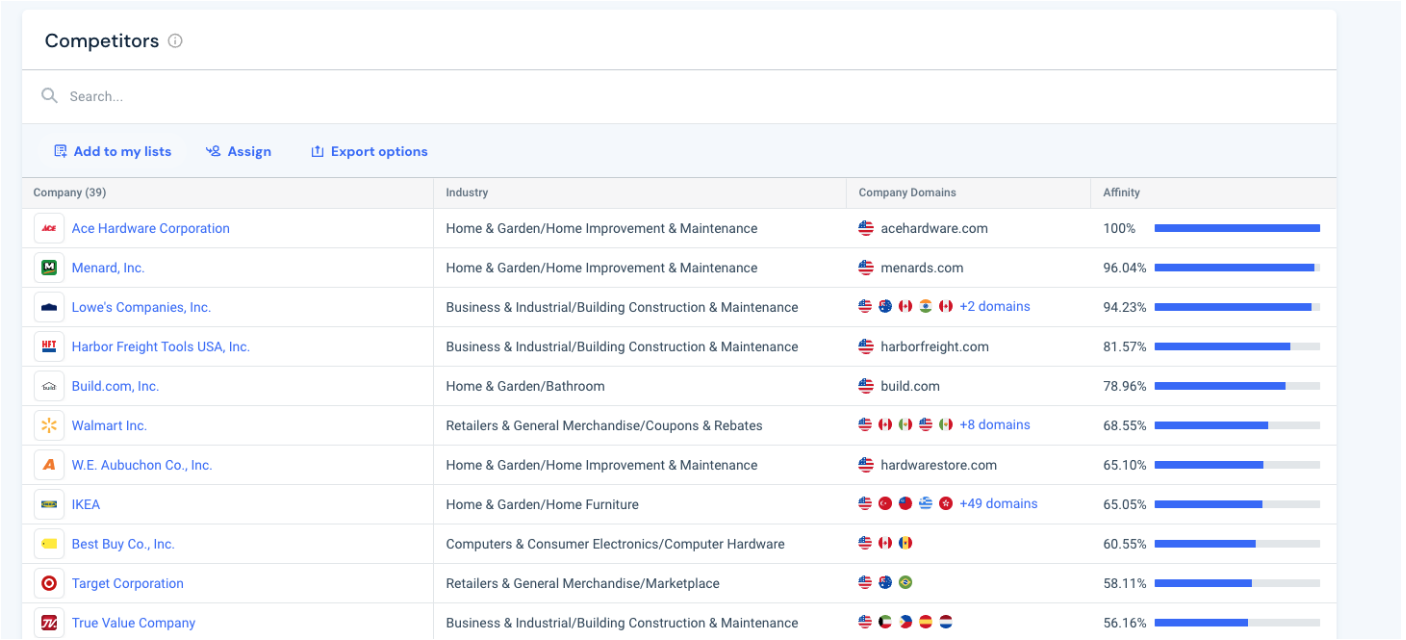Click the harborfreight.com domain text
The height and width of the screenshot is (640, 1406).
pyautogui.click(x=935, y=347)
